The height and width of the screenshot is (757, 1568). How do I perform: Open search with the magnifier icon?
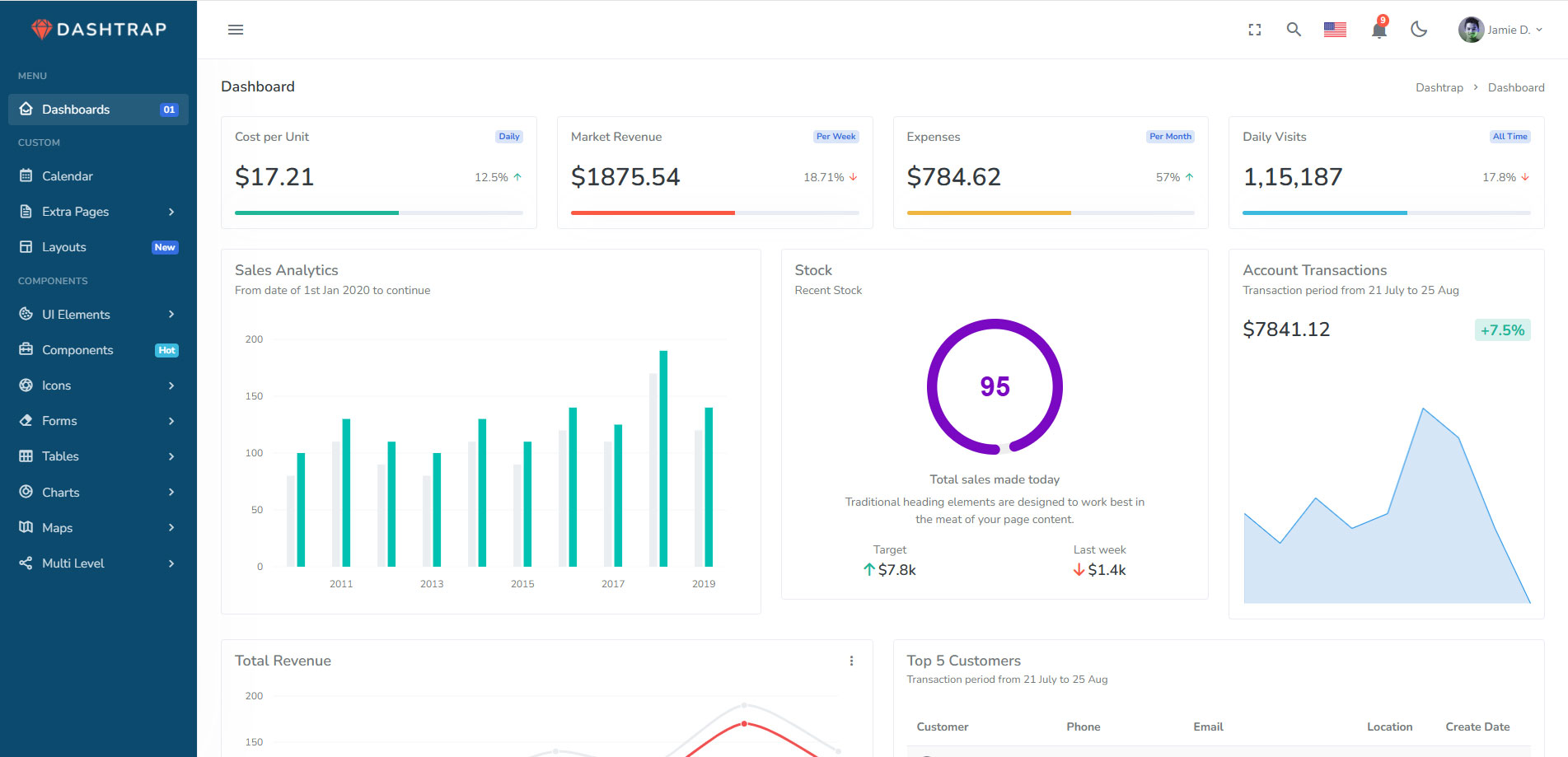tap(1294, 30)
